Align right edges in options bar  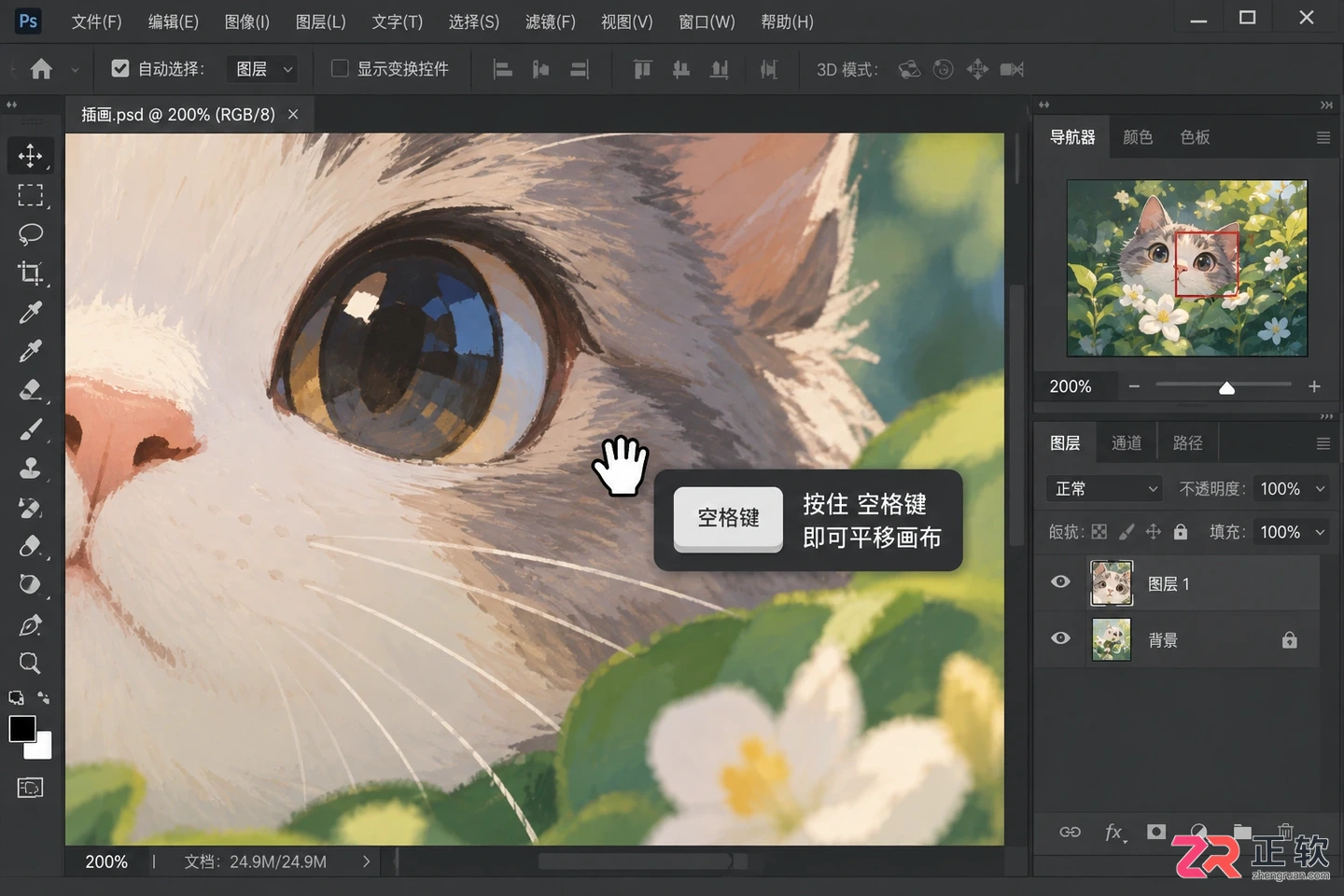[580, 69]
